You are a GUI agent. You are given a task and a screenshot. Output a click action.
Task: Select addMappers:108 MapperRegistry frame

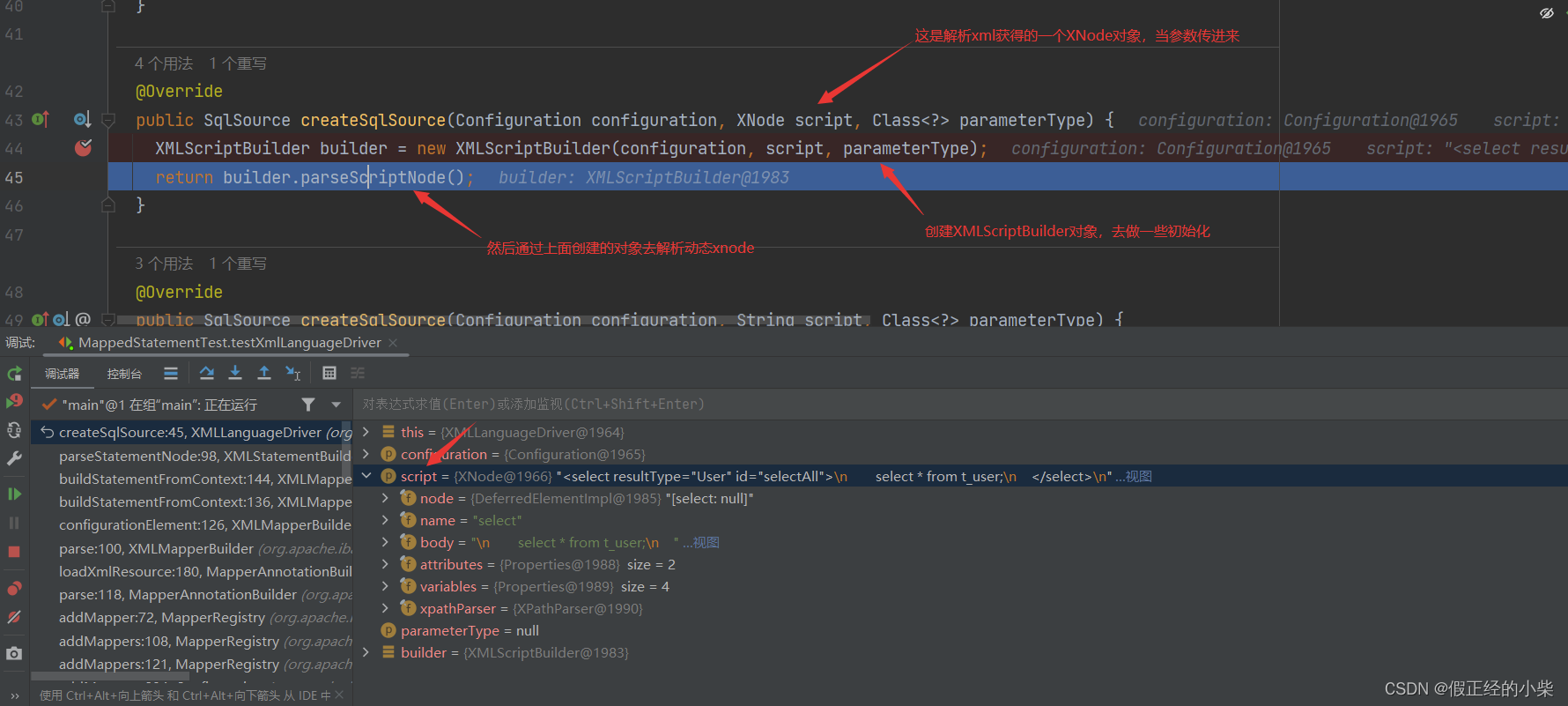point(193,641)
